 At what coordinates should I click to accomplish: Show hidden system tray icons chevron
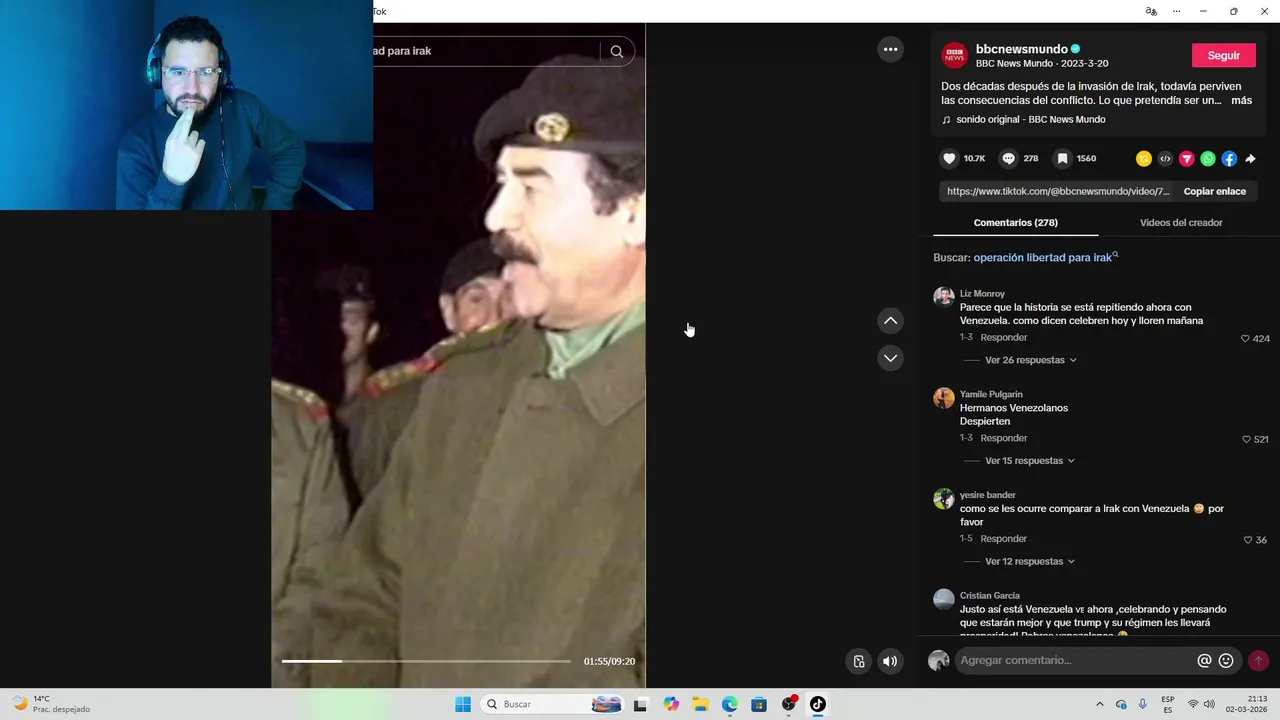(1100, 704)
